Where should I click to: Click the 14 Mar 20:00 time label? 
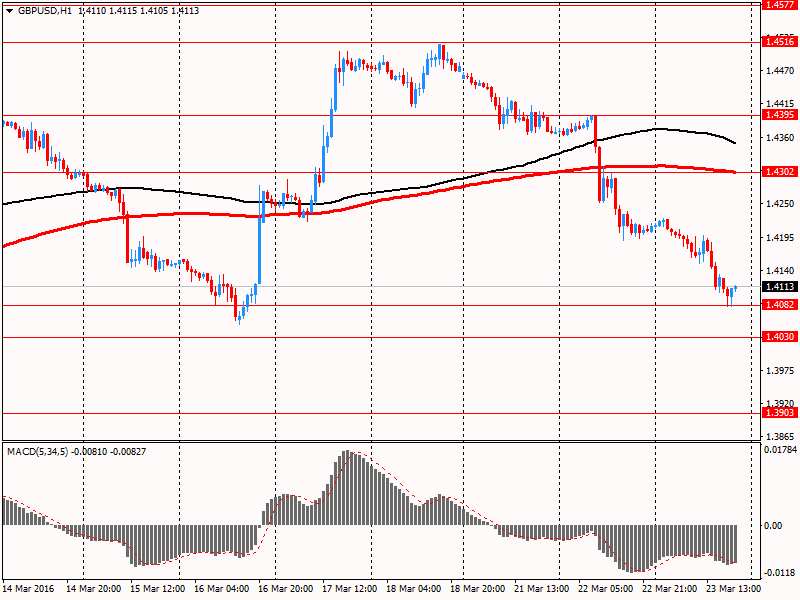[94, 589]
